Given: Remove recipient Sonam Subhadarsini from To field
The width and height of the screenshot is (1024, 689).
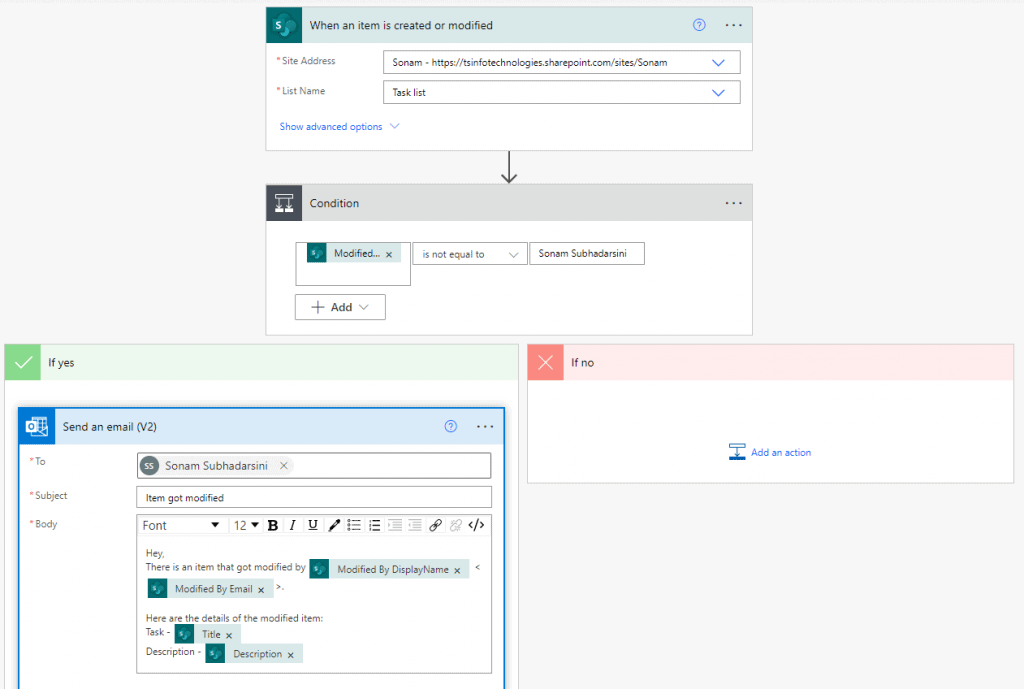Looking at the screenshot, I should pyautogui.click(x=283, y=466).
